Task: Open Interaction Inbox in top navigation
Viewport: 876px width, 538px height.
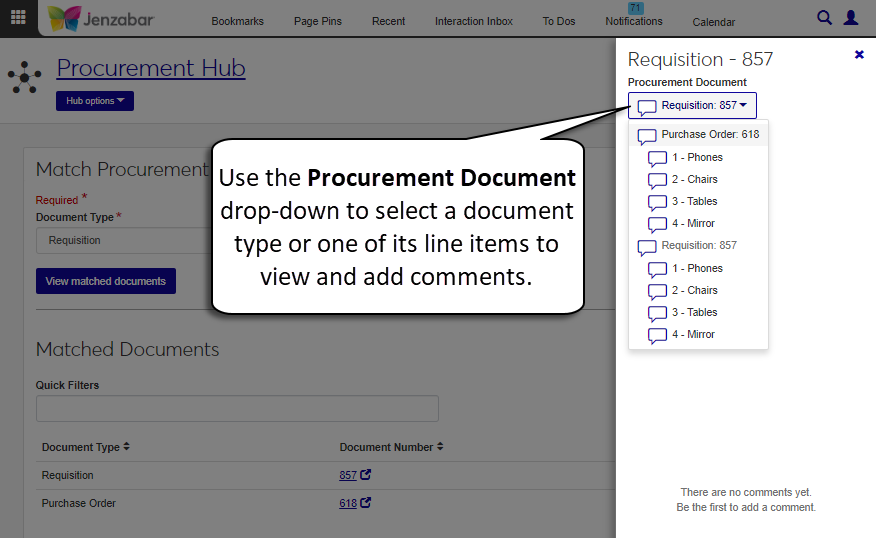Action: [x=474, y=21]
